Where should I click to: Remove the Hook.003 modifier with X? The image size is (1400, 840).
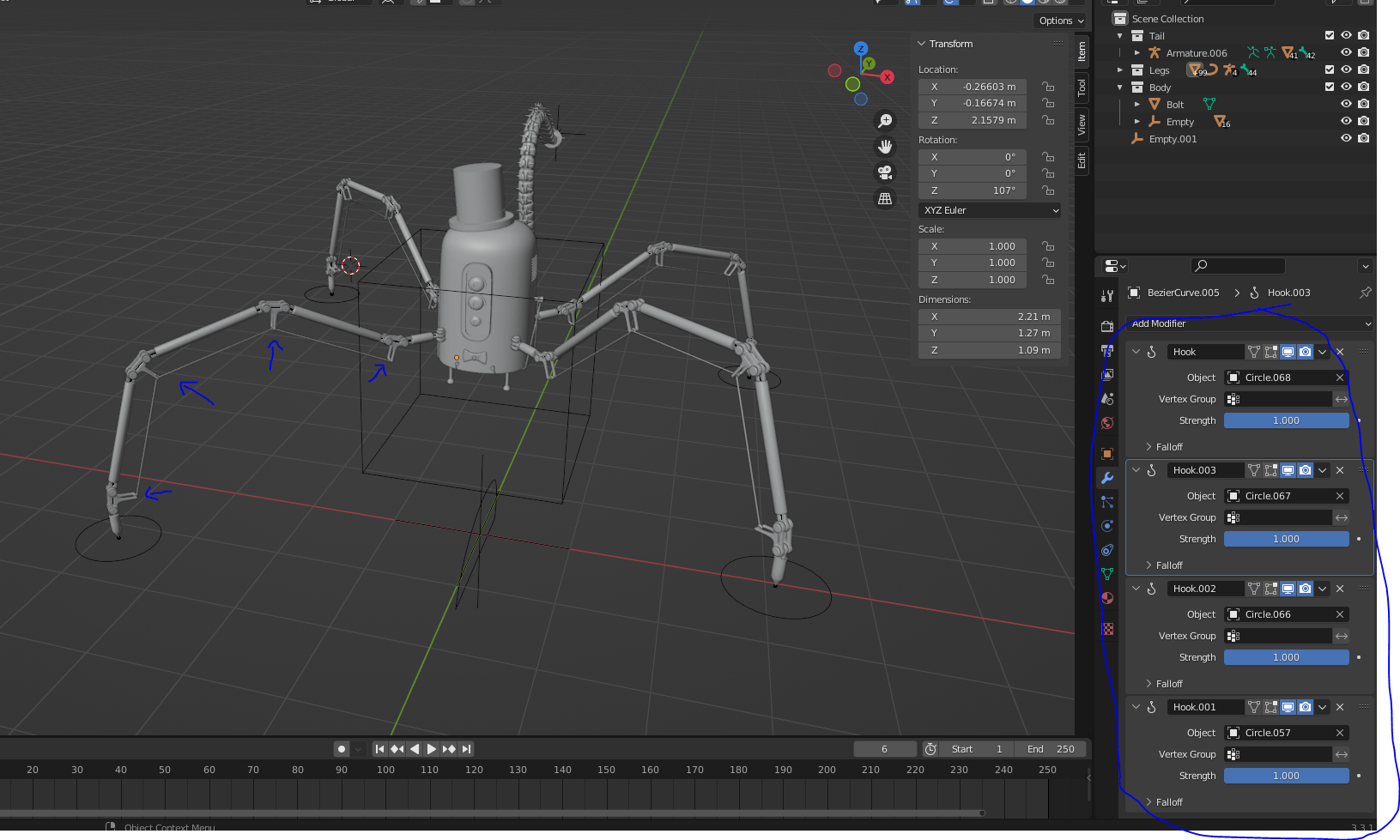[x=1340, y=470]
